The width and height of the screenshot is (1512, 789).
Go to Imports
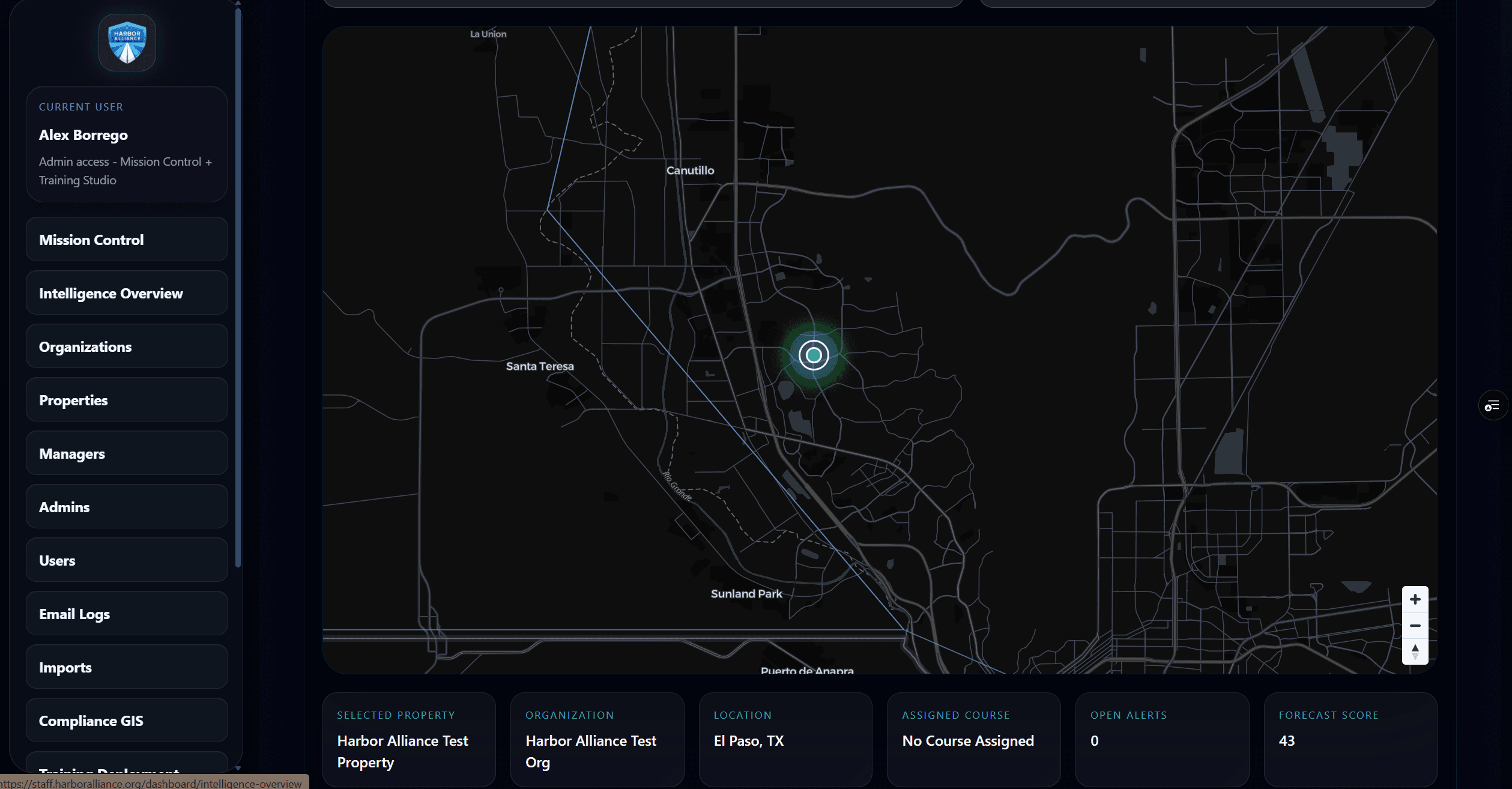127,667
